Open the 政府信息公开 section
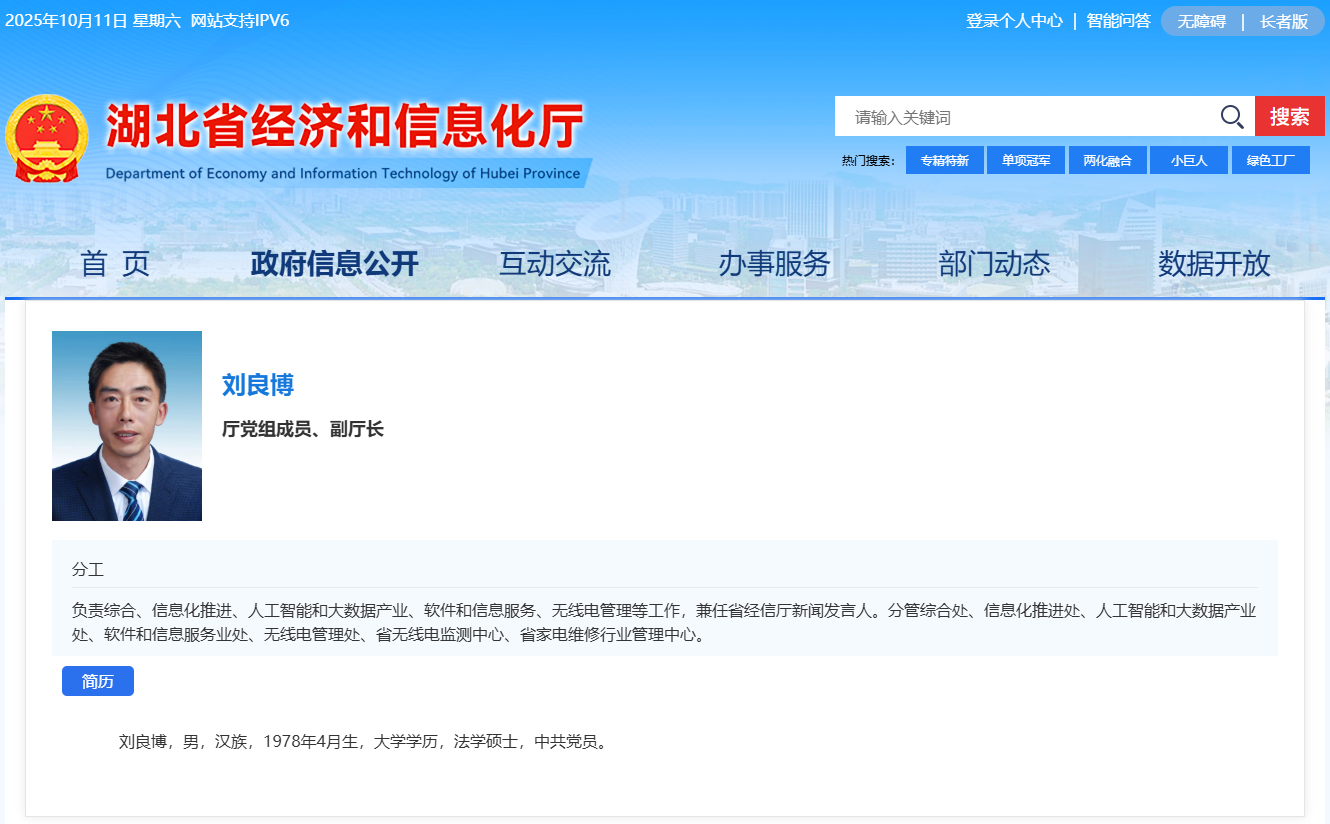This screenshot has width=1330, height=824. (x=334, y=264)
